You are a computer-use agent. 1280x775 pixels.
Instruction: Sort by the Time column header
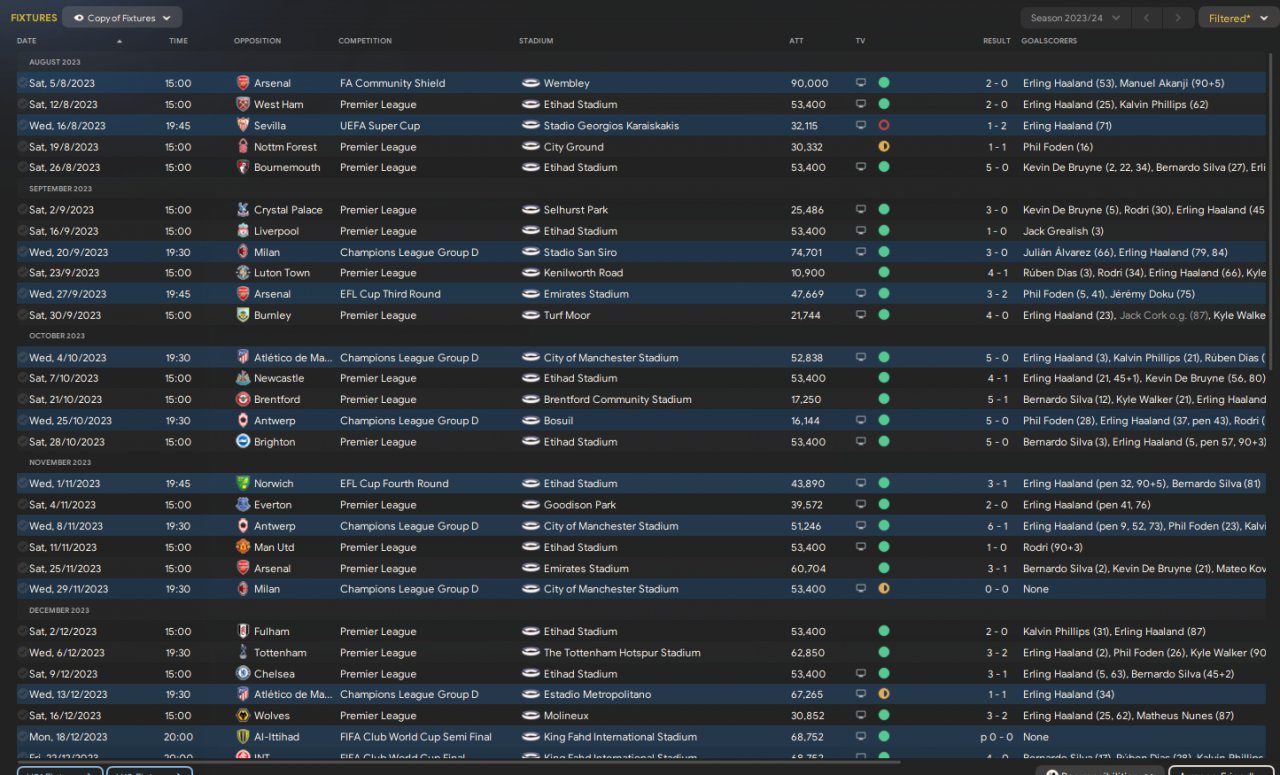pyautogui.click(x=178, y=41)
